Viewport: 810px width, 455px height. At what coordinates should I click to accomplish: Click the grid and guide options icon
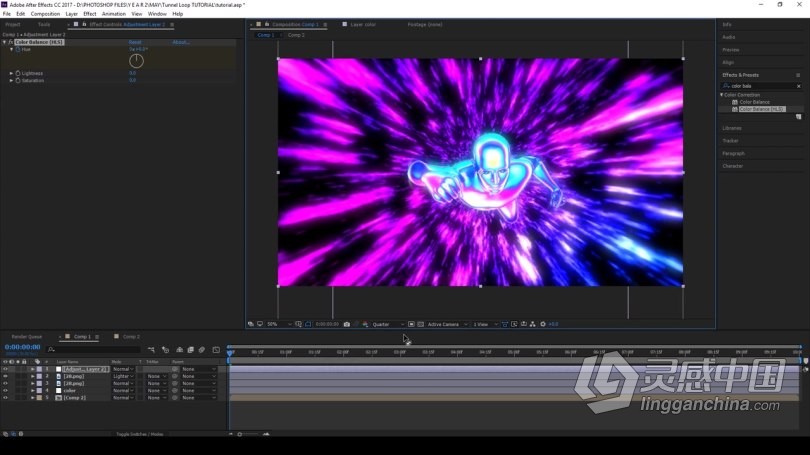point(299,324)
